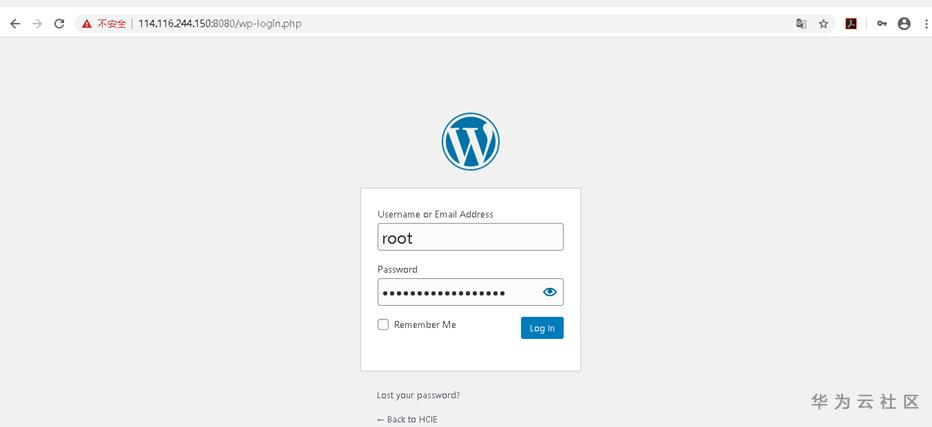Bookmark this page with the star icon
This screenshot has width=932, height=427.
[823, 24]
